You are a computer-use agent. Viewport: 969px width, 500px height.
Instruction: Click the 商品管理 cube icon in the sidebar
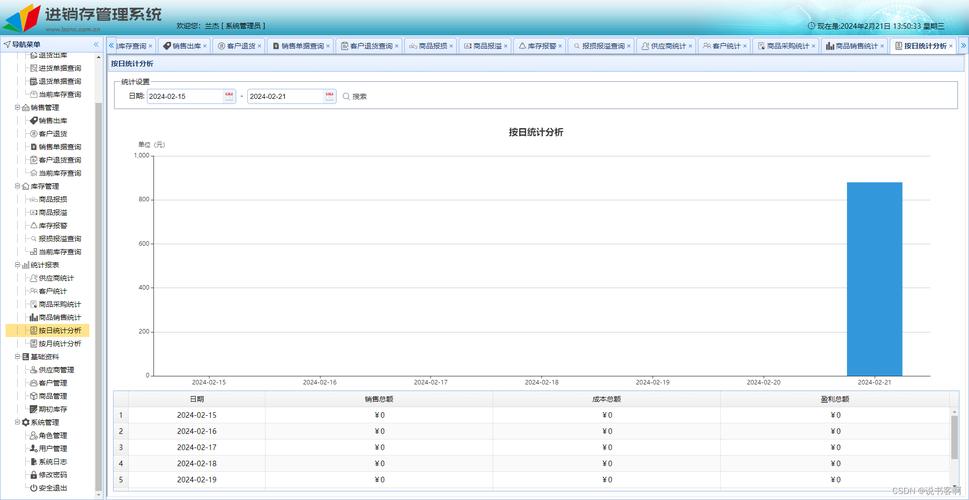coord(34,396)
